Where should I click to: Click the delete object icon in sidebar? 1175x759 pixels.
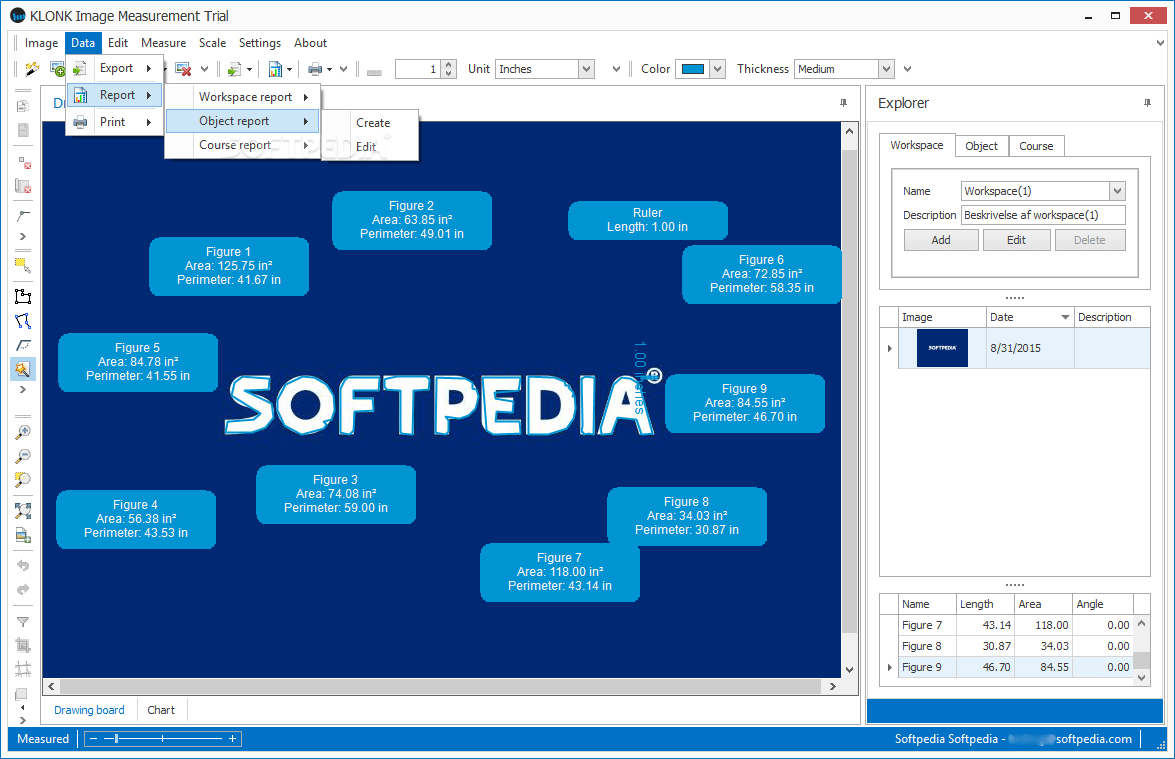[23, 162]
